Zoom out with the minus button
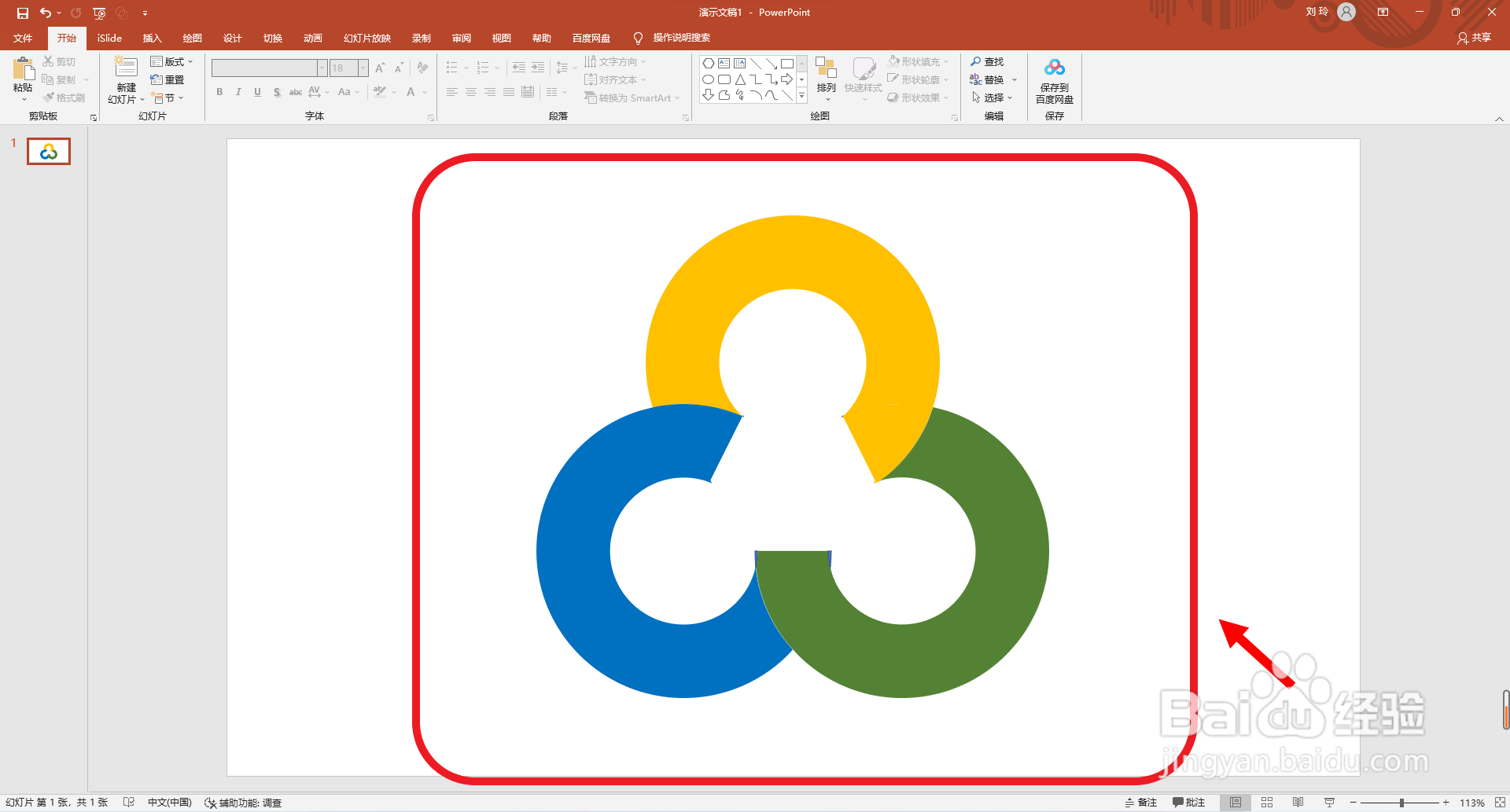This screenshot has height=812, width=1510. pos(1353,803)
